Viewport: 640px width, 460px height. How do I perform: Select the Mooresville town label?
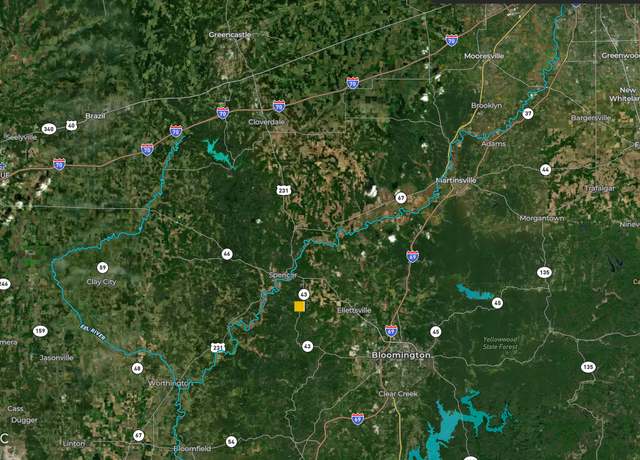pos(484,56)
